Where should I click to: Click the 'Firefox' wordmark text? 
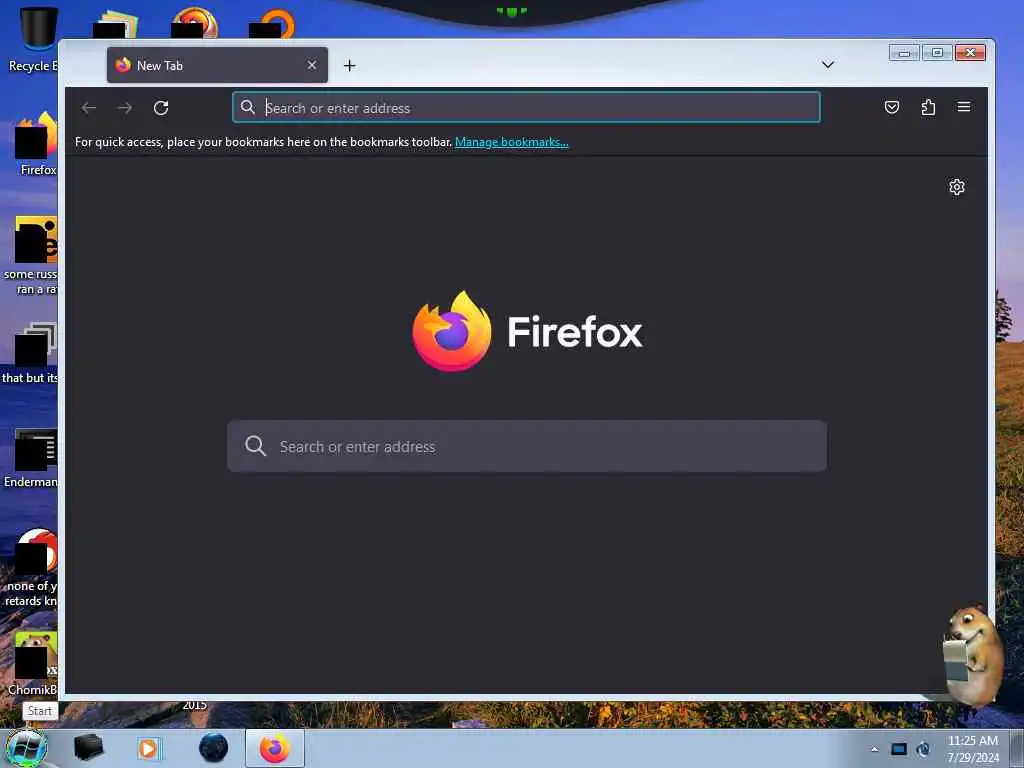575,332
